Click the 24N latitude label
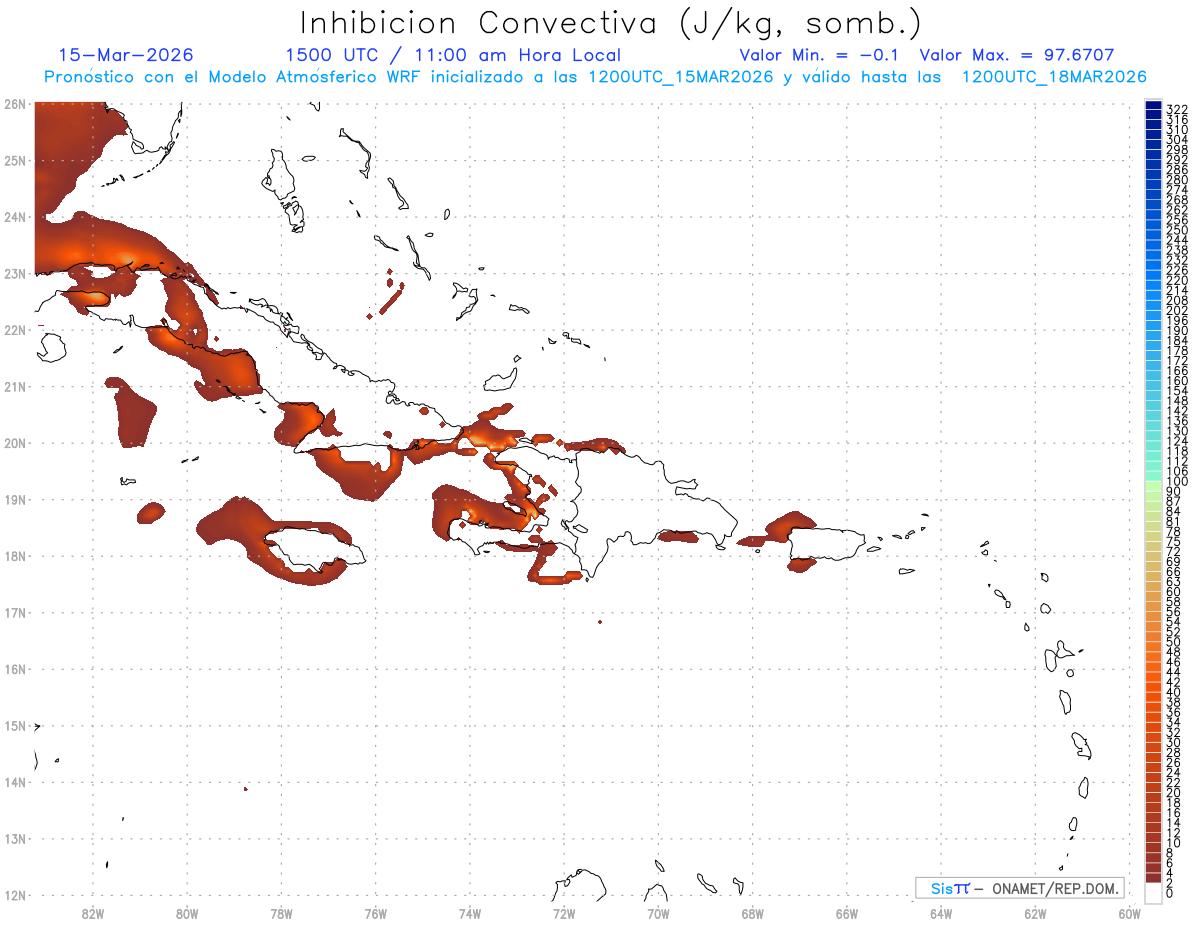This screenshot has width=1200, height=927. (15, 217)
